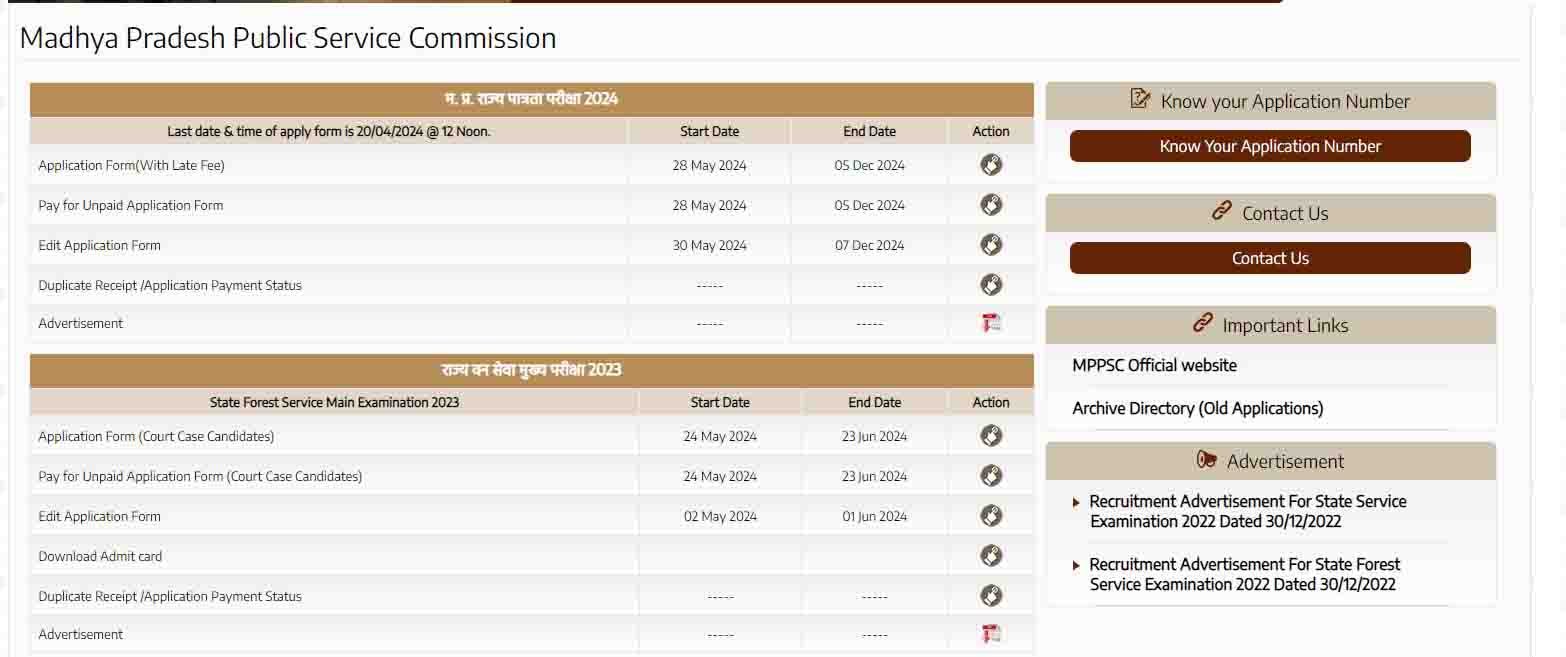Open action icon for Edit Application Form 02 May 2024
1566x657 pixels.
tap(991, 516)
